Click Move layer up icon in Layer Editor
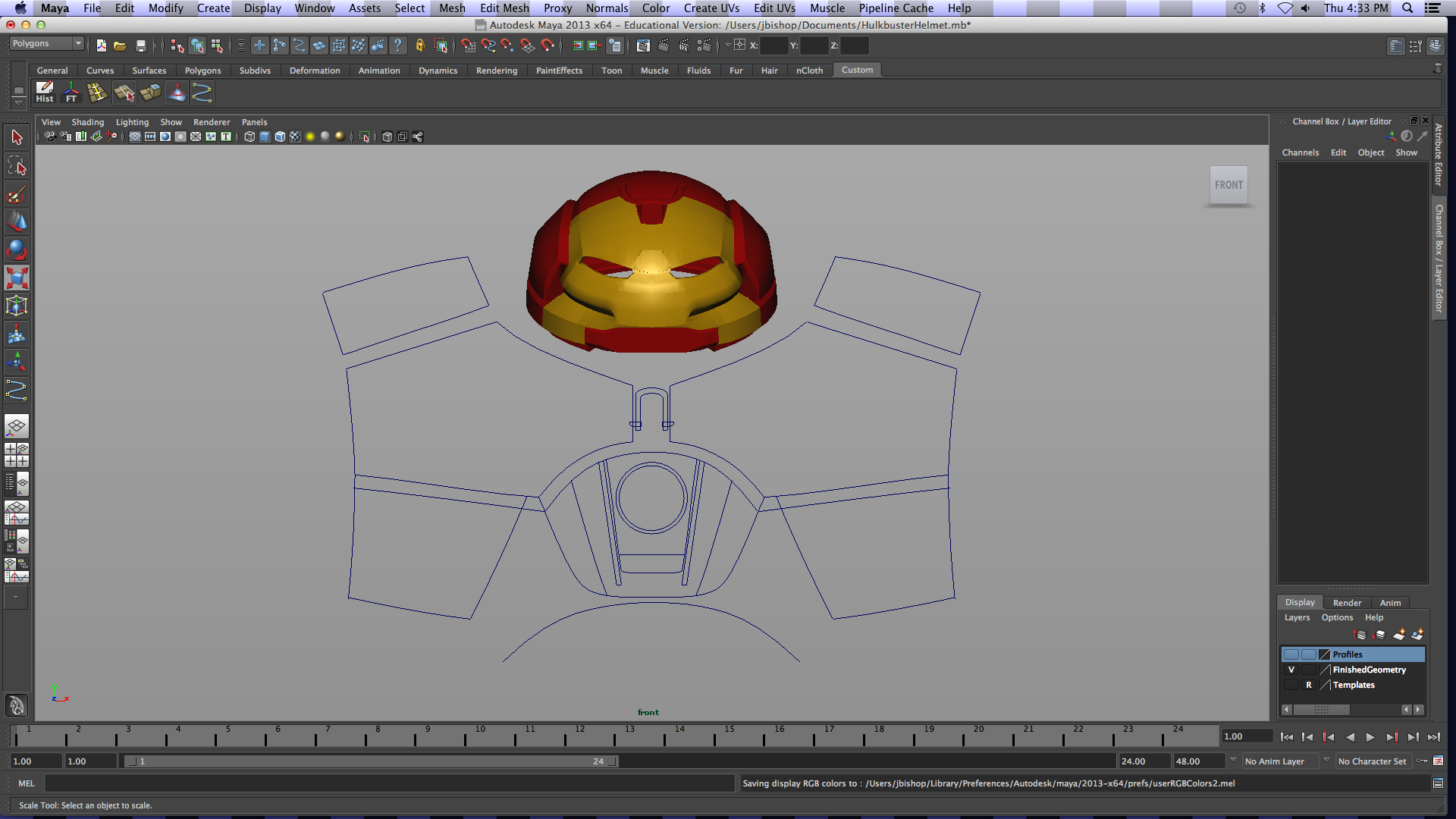This screenshot has height=819, width=1456. 1360,634
